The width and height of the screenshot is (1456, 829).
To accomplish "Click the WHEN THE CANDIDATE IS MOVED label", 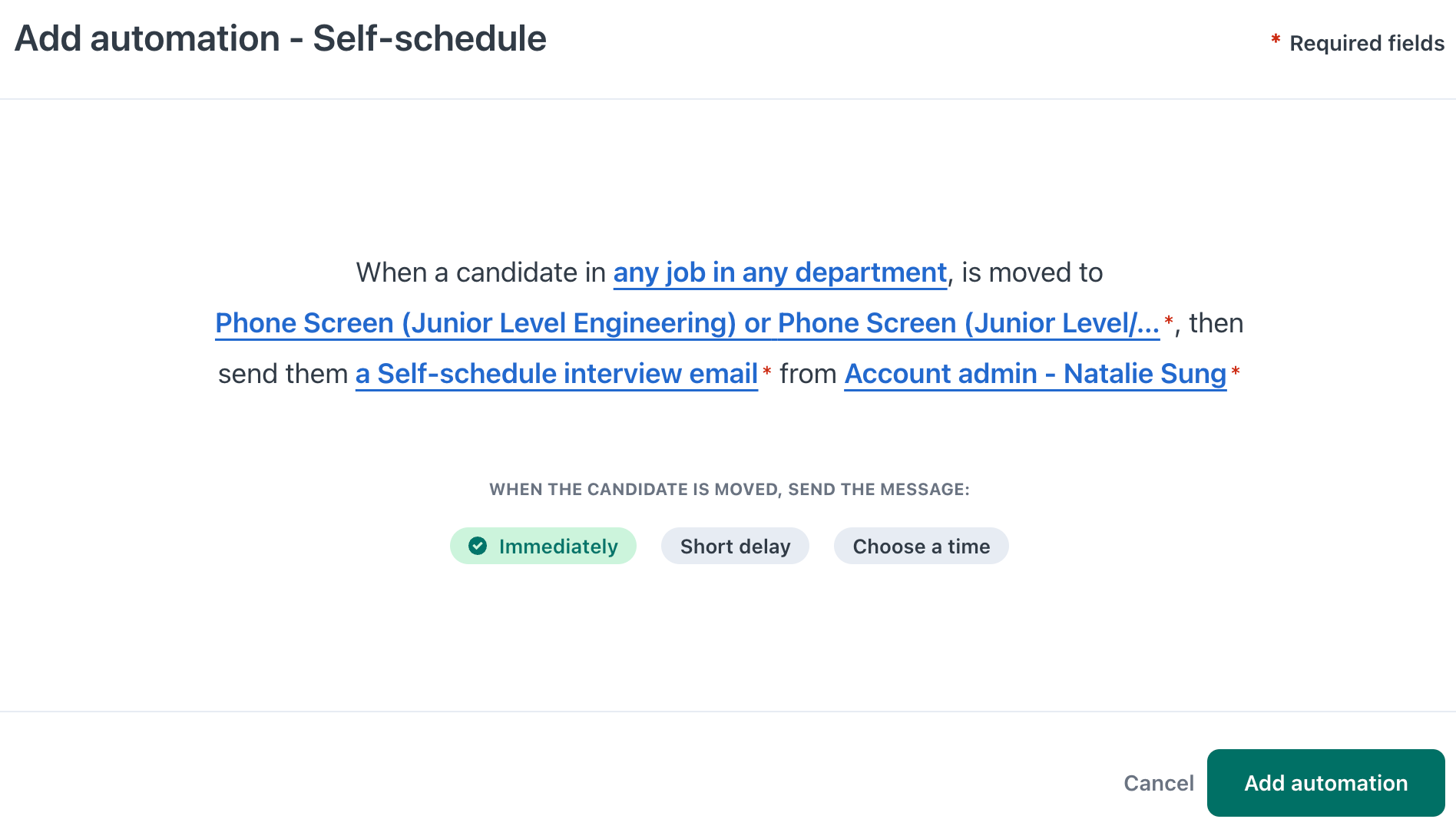I will 729,490.
